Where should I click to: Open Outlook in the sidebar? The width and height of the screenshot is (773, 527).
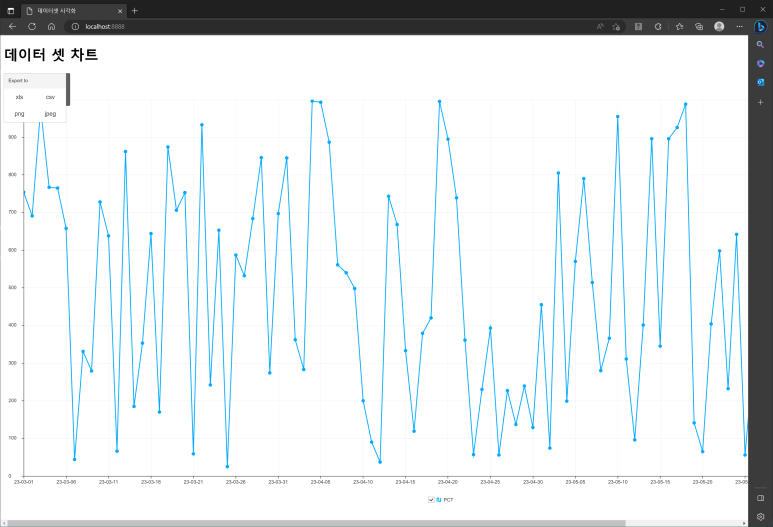tap(761, 82)
